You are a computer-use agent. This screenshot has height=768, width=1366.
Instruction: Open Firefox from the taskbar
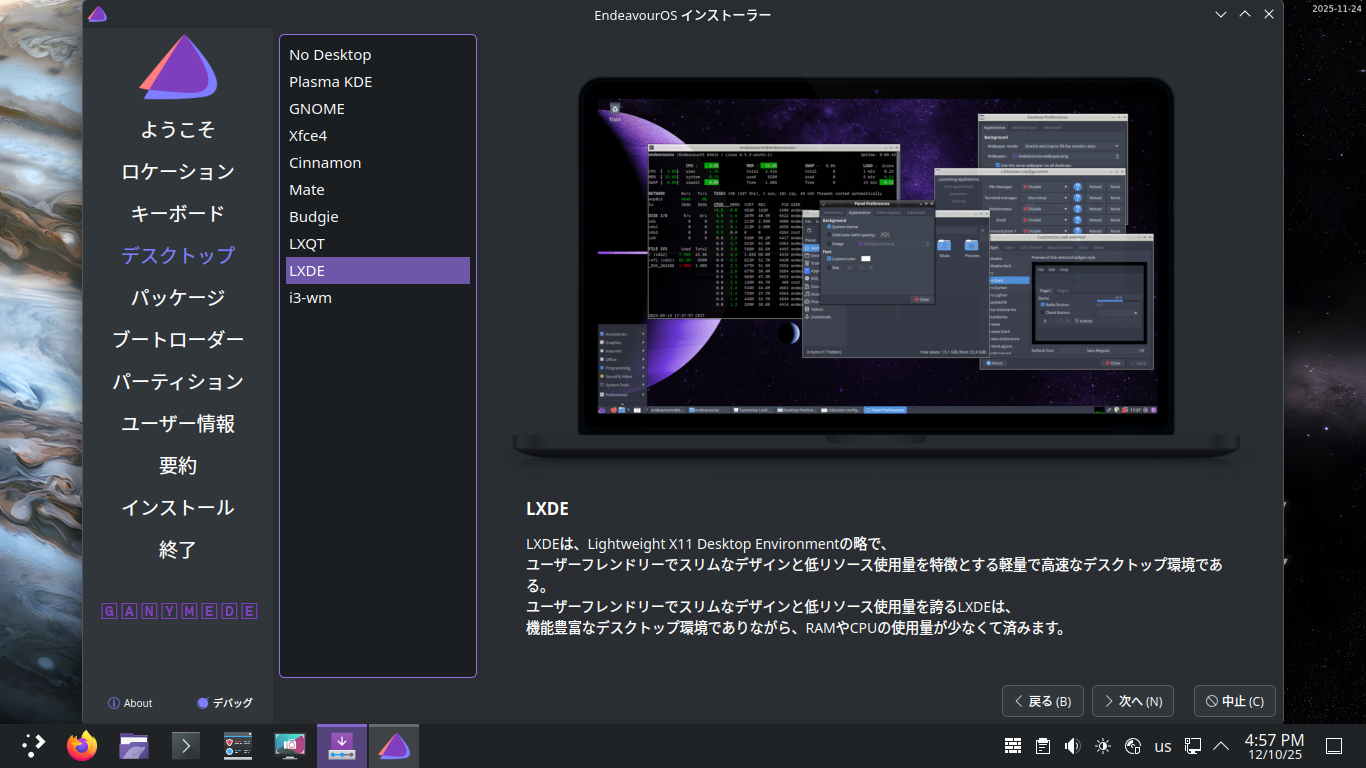tap(82, 746)
